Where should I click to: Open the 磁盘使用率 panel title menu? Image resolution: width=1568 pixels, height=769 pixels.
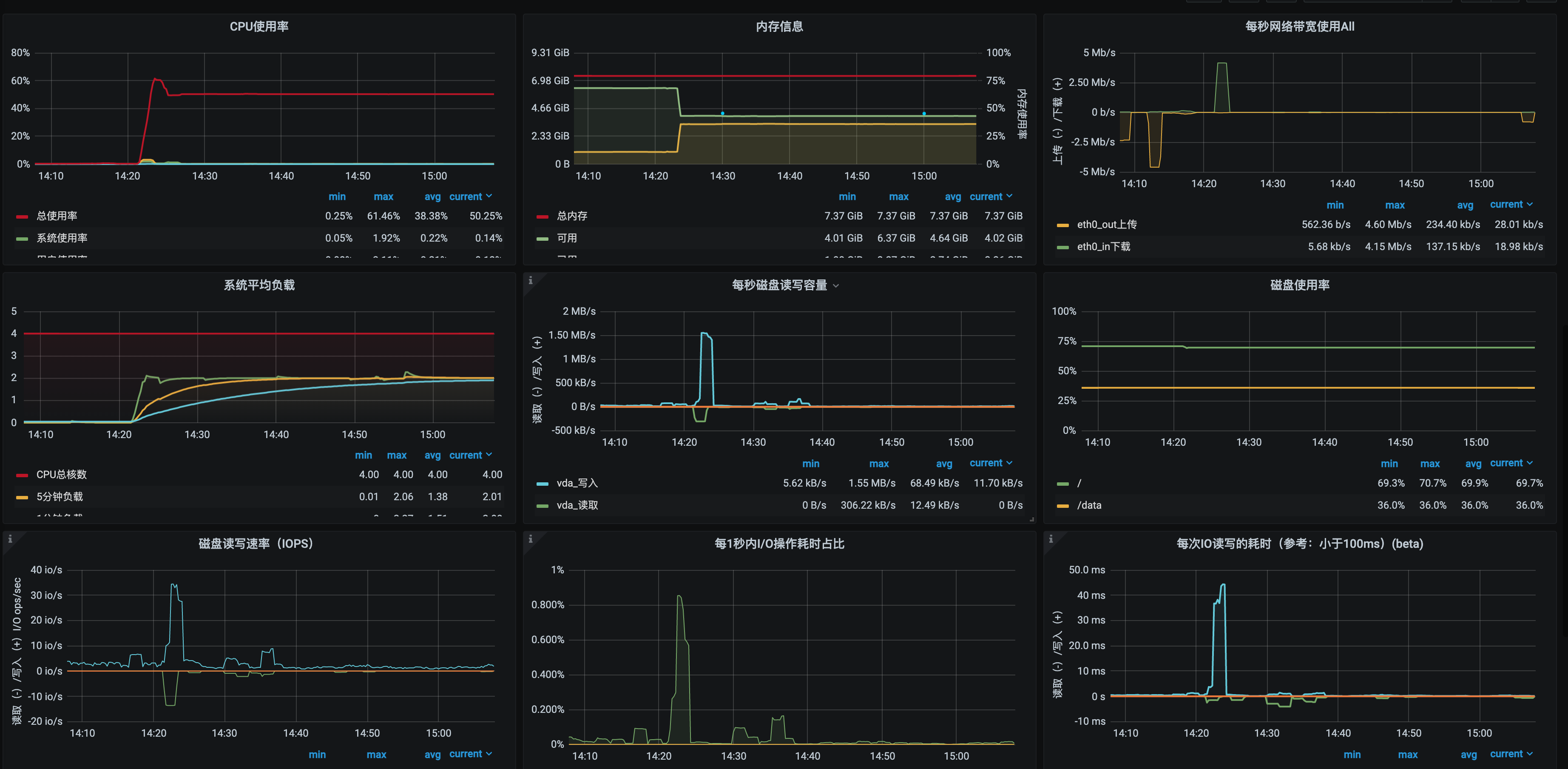pyautogui.click(x=1300, y=285)
